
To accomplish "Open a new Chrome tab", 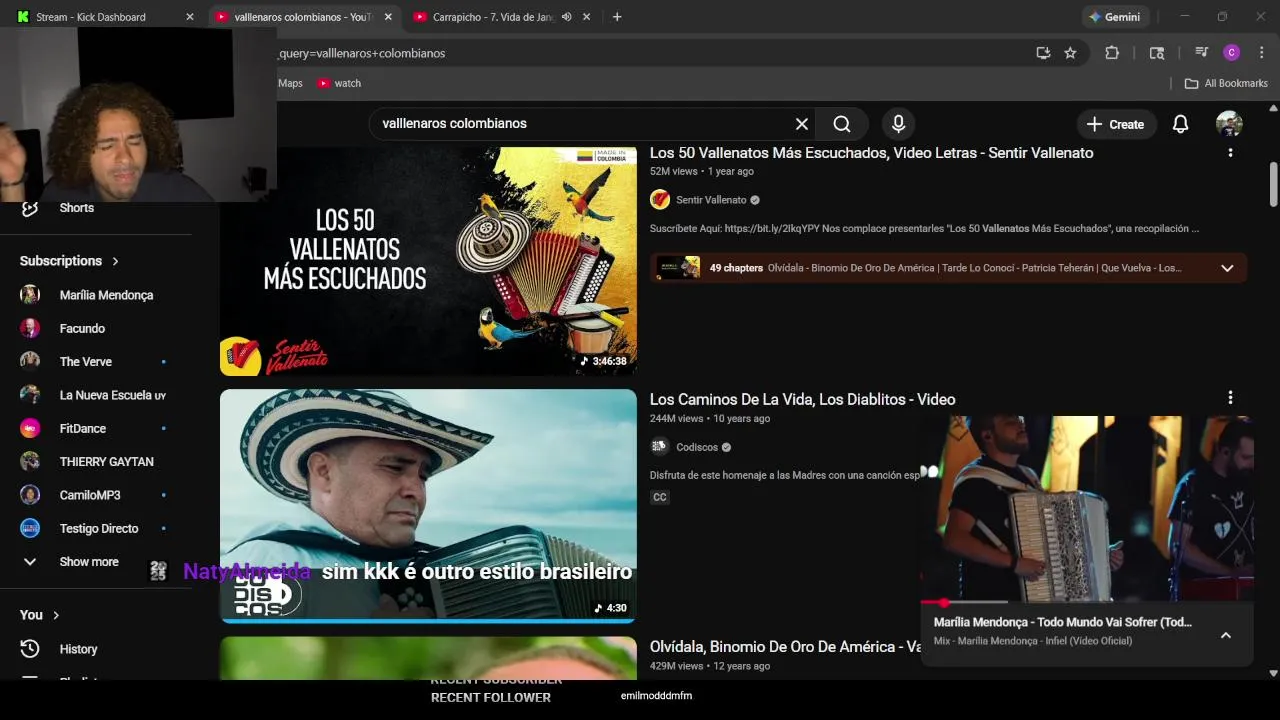I will click(617, 17).
